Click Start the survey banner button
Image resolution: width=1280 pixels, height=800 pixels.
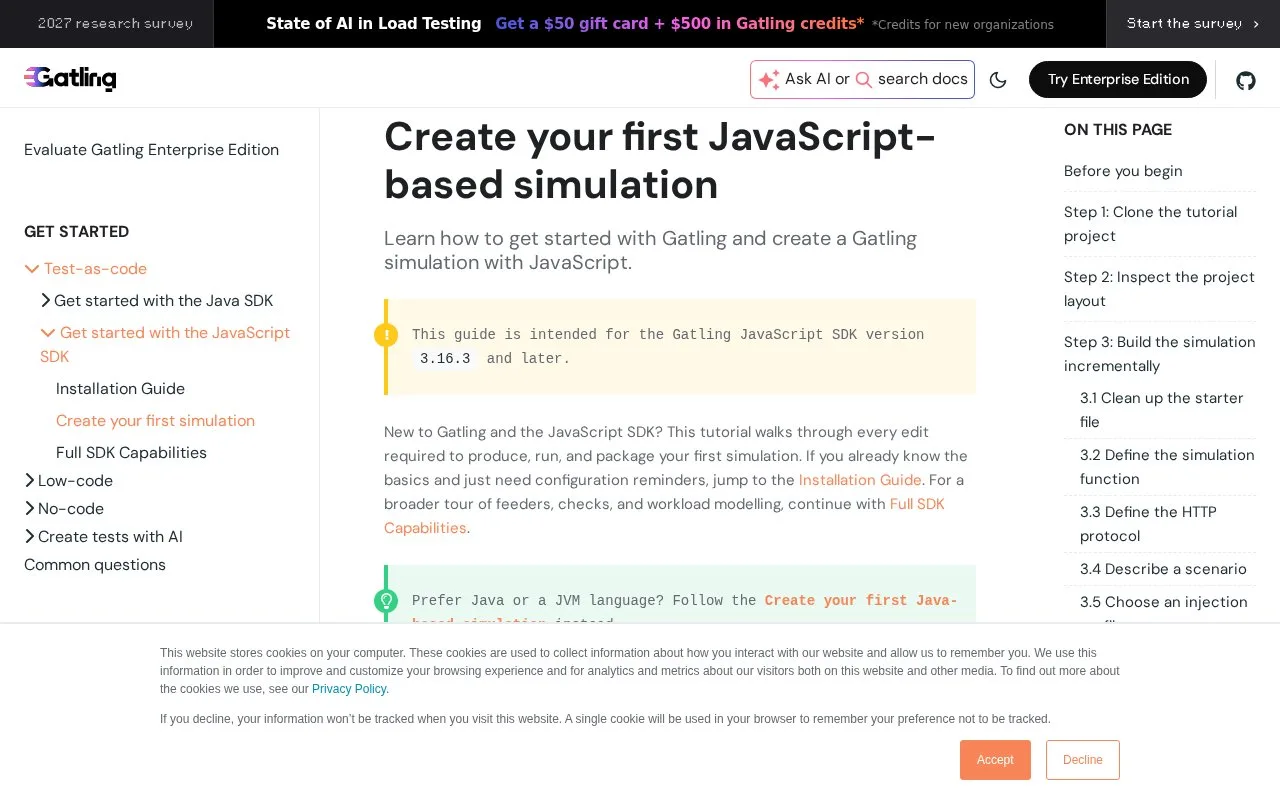click(1193, 24)
